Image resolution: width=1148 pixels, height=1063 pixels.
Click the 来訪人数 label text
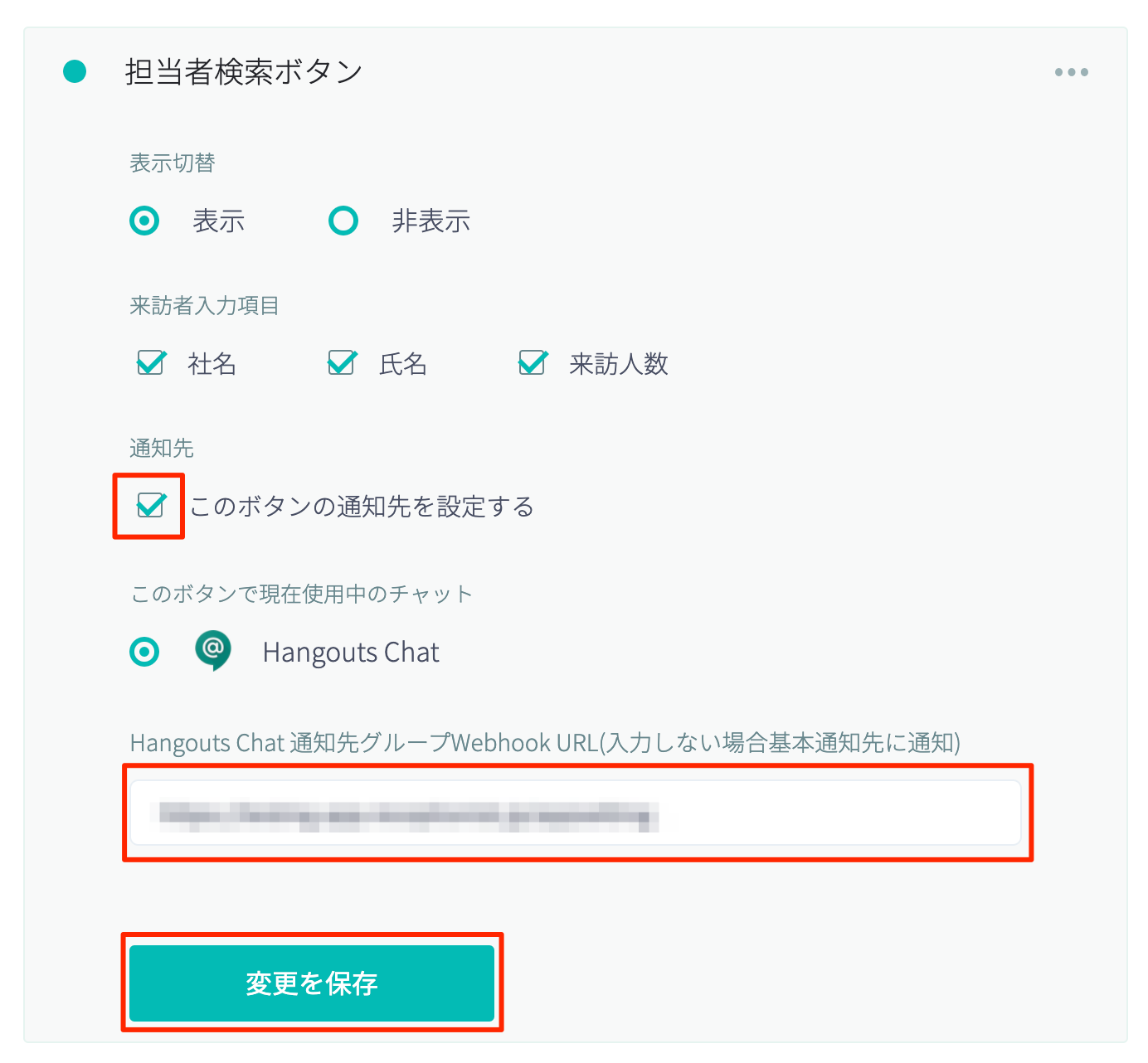pyautogui.click(x=619, y=364)
